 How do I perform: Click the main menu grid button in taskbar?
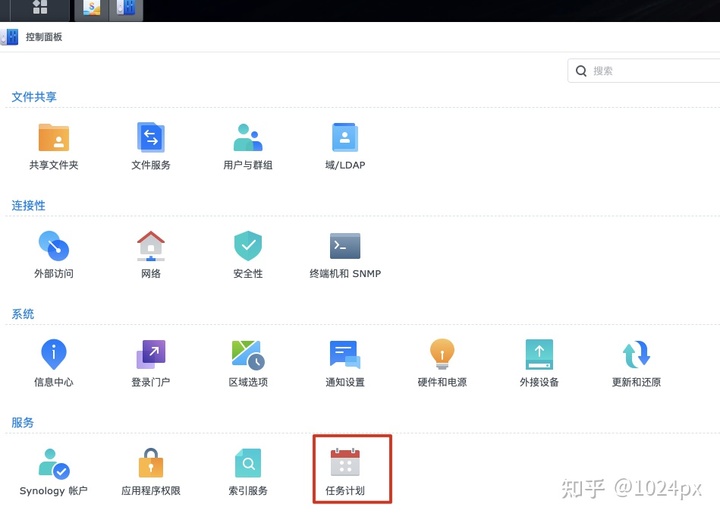(40, 8)
